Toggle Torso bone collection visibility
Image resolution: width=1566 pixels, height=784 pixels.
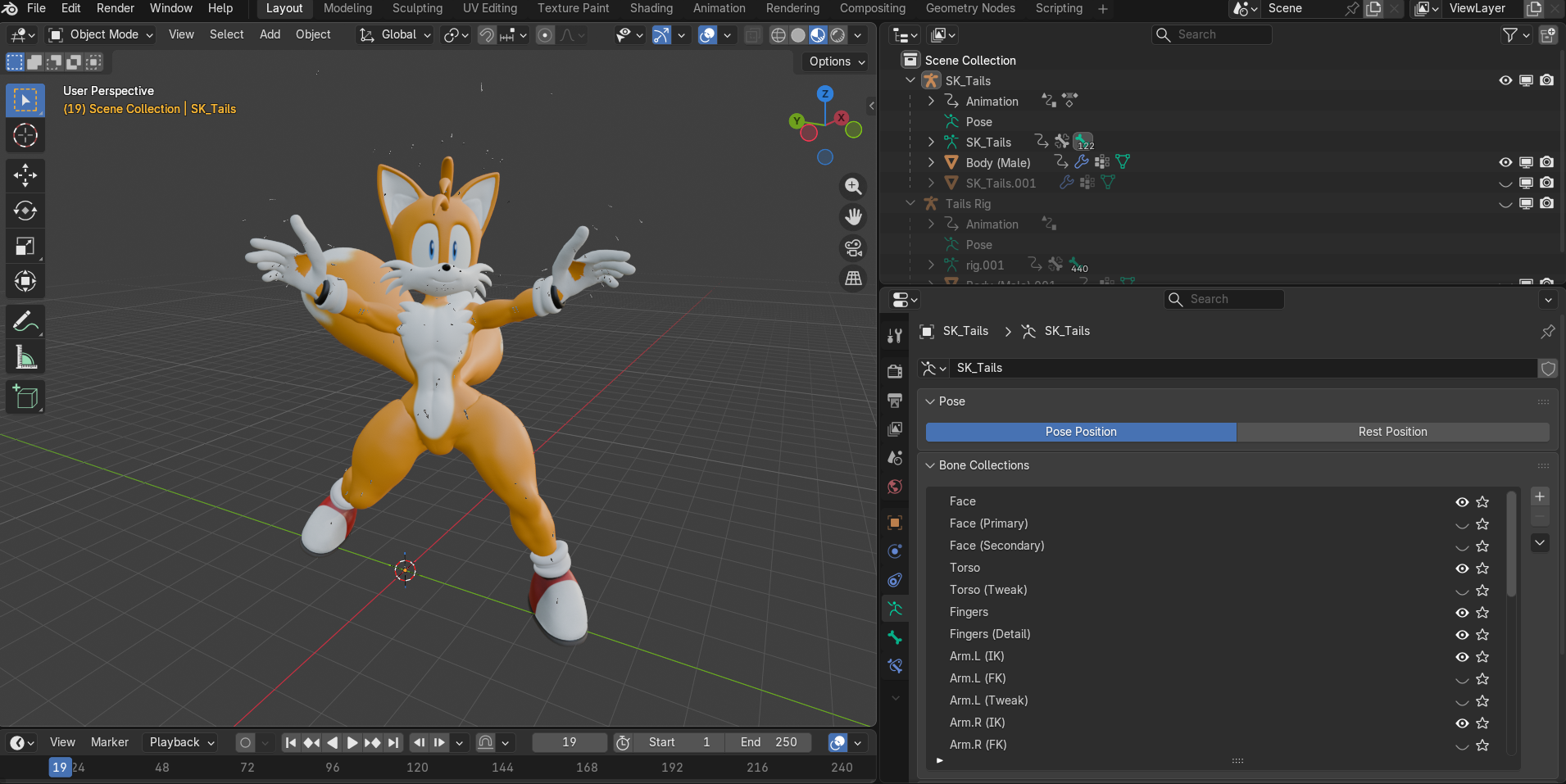coord(1462,569)
